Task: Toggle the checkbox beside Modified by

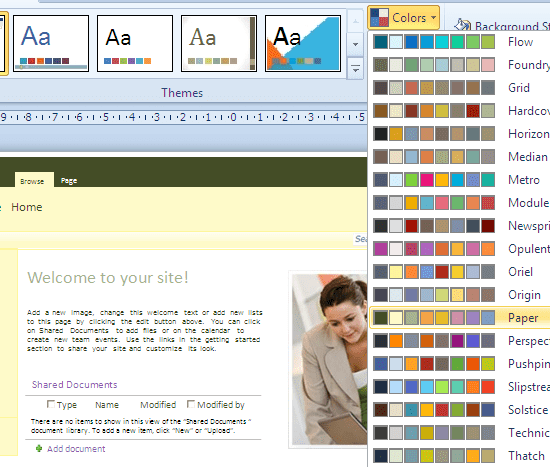Action: [x=191, y=404]
